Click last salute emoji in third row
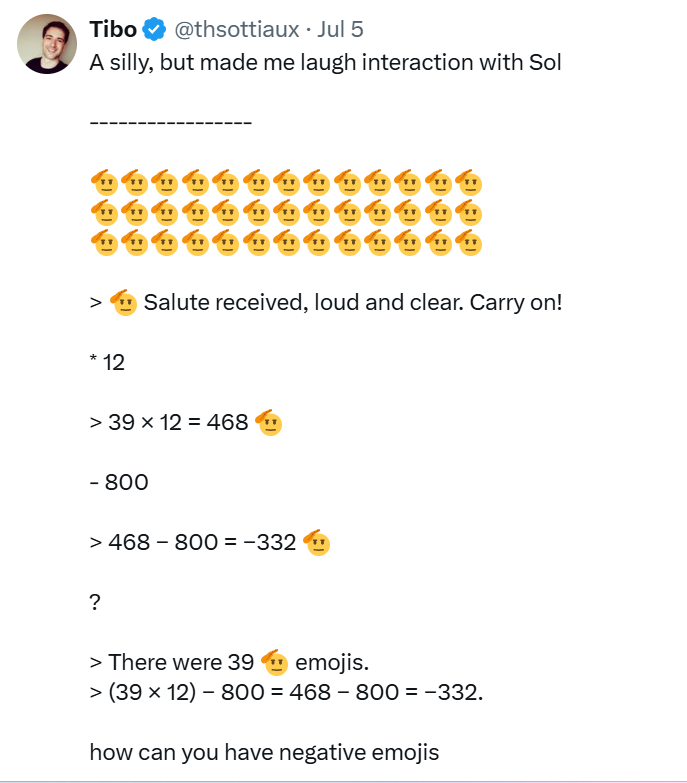 [468, 243]
